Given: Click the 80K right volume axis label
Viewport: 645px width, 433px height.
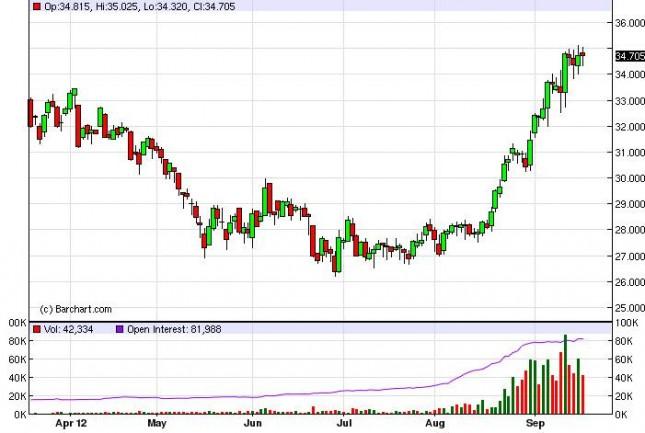Looking at the screenshot, I should [x=624, y=341].
